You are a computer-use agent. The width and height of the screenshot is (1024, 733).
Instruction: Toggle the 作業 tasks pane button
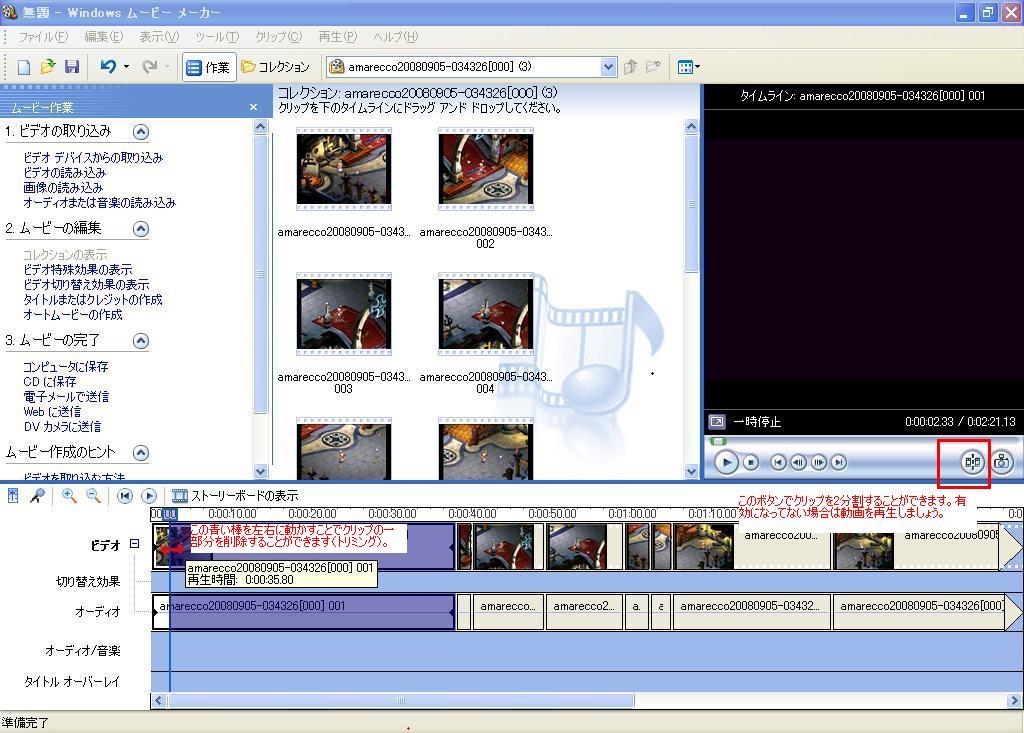[208, 67]
